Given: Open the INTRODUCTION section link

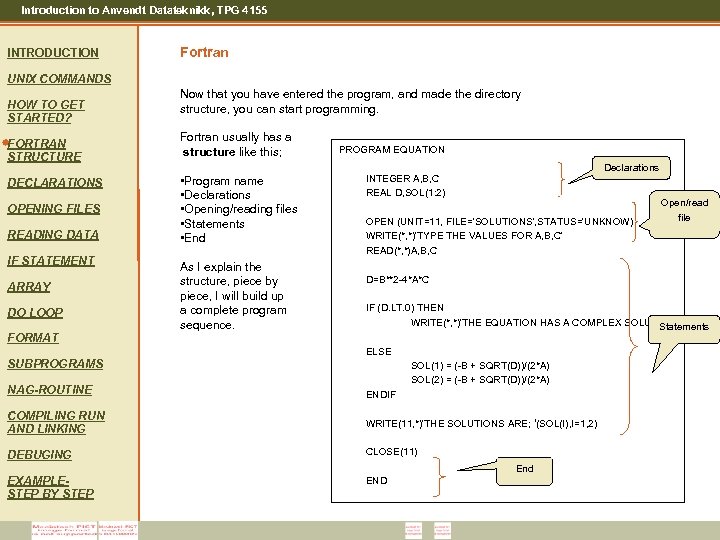Looking at the screenshot, I should pyautogui.click(x=53, y=53).
